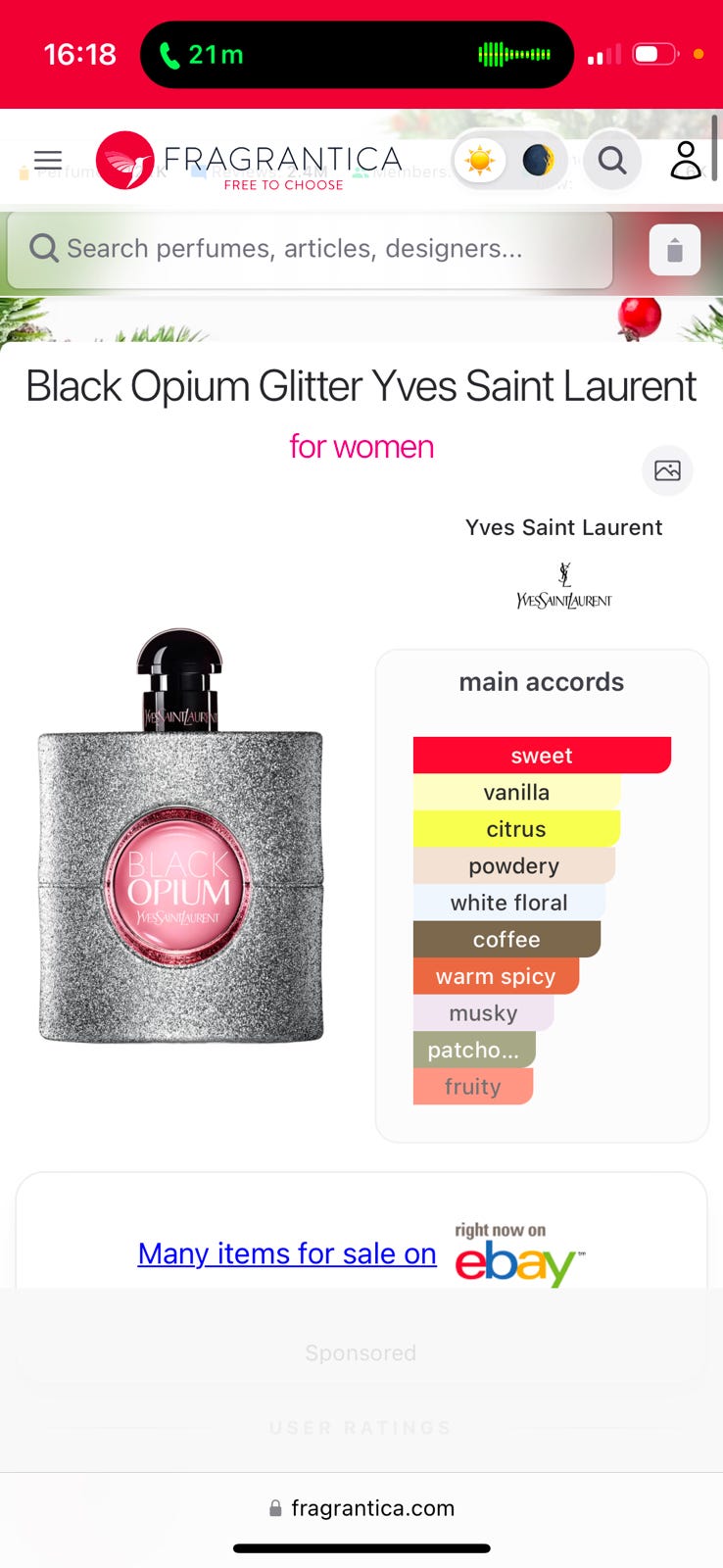
Task: Select the coffee accord bar
Action: (x=506, y=940)
